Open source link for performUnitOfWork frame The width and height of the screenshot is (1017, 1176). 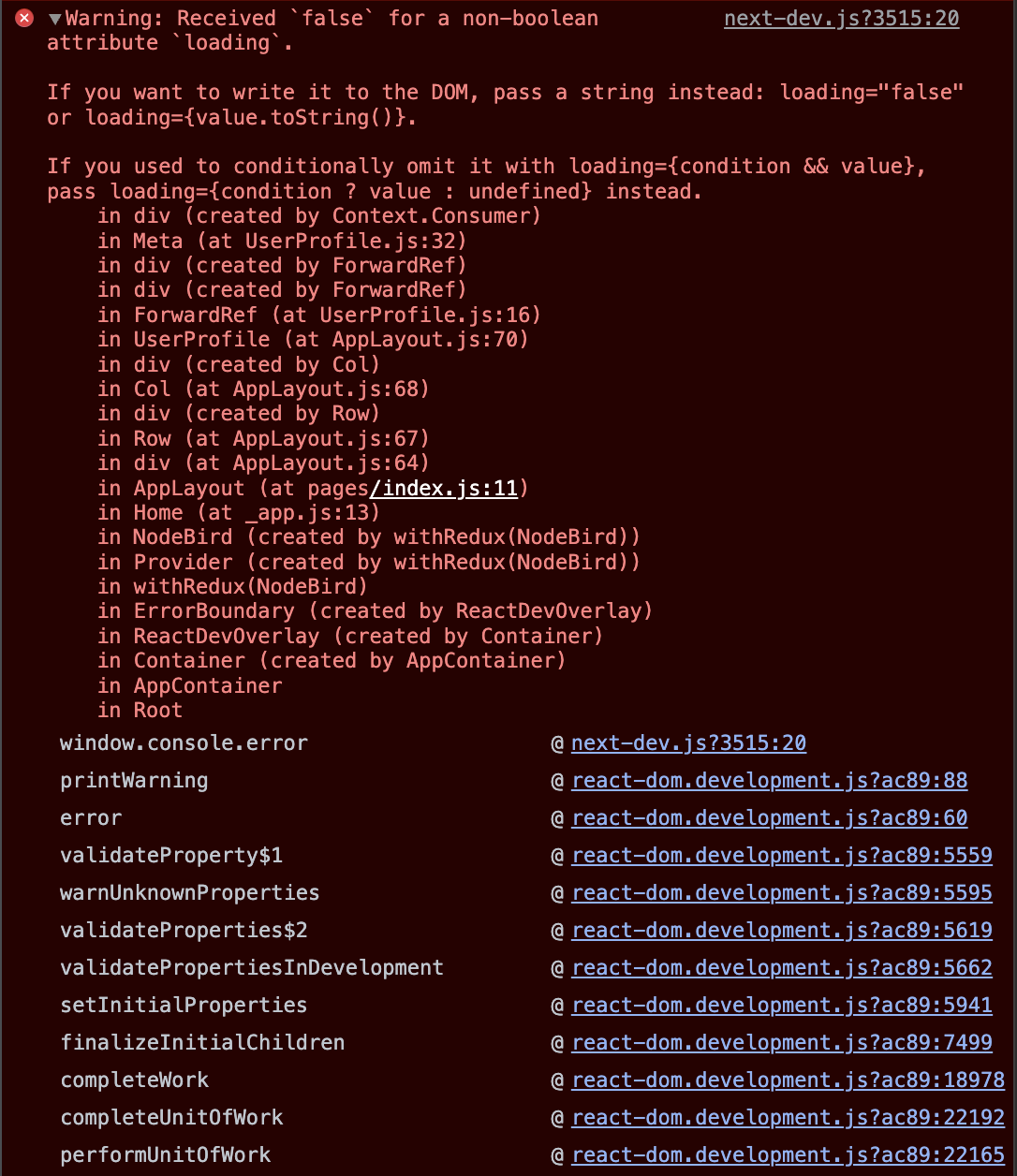(x=788, y=1155)
